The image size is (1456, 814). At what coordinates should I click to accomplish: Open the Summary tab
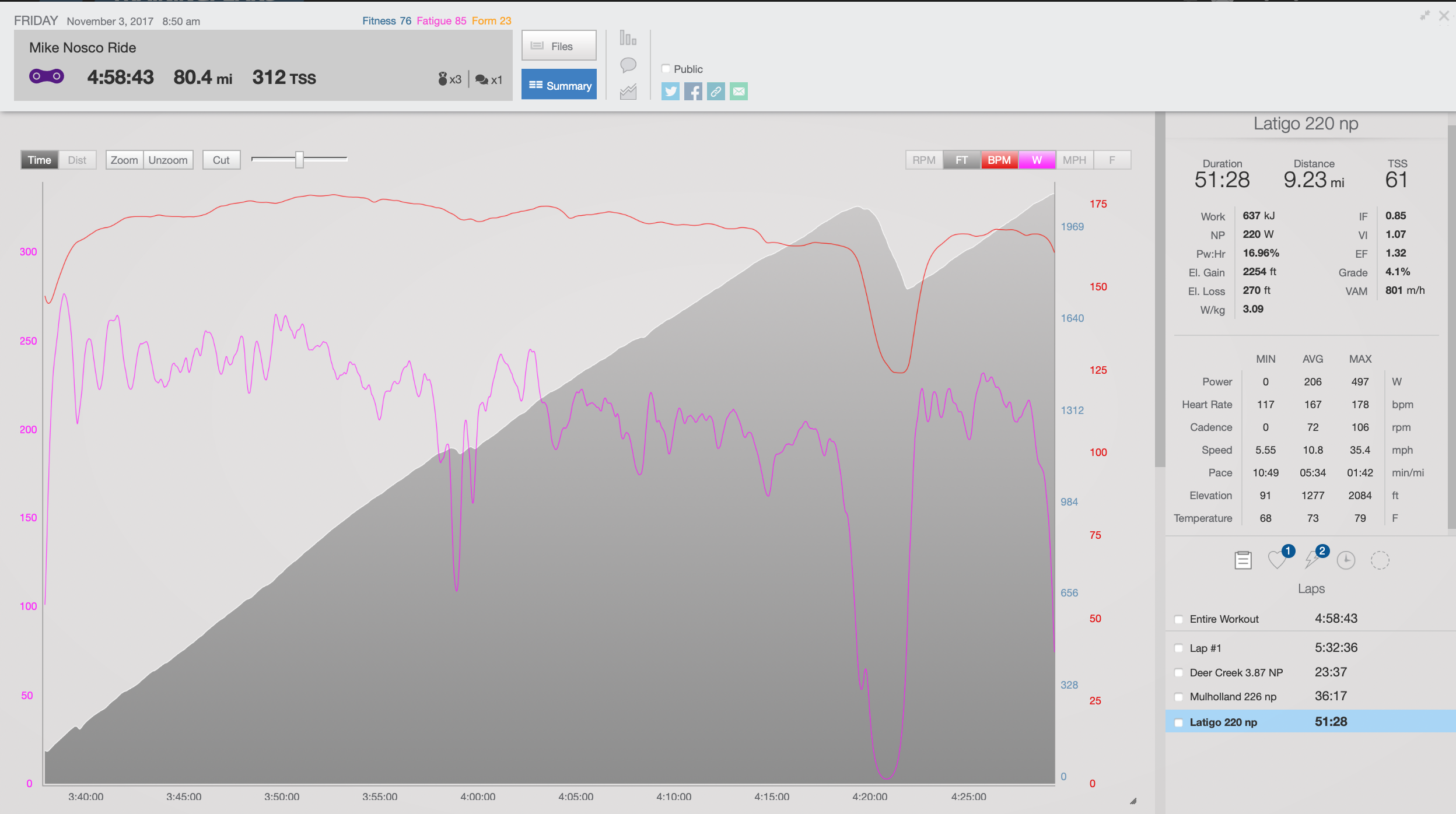tap(559, 85)
